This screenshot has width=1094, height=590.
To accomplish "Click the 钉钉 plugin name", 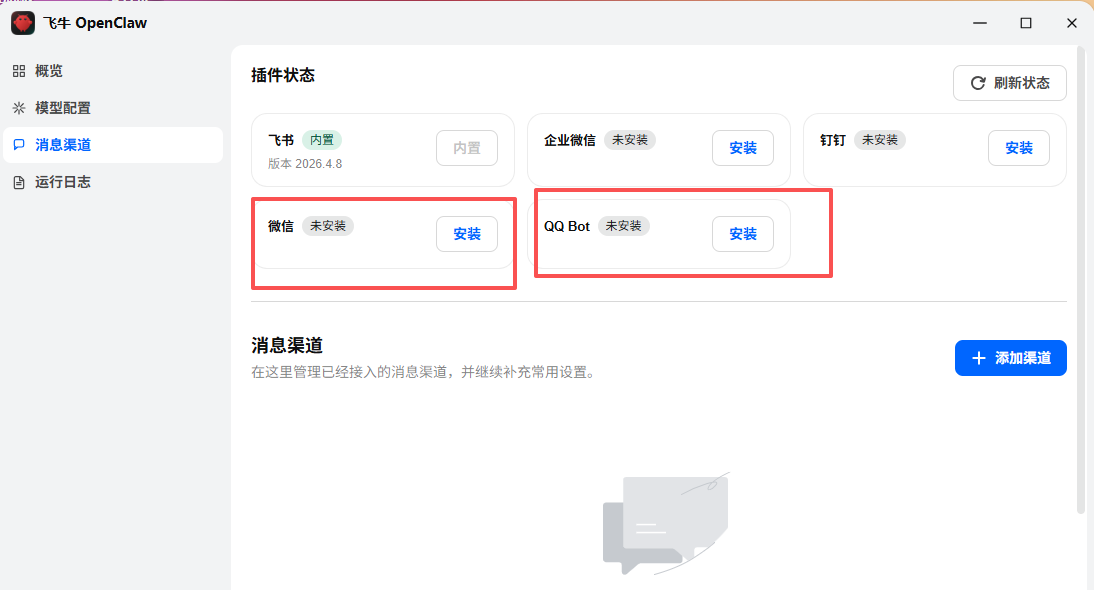I will click(833, 140).
